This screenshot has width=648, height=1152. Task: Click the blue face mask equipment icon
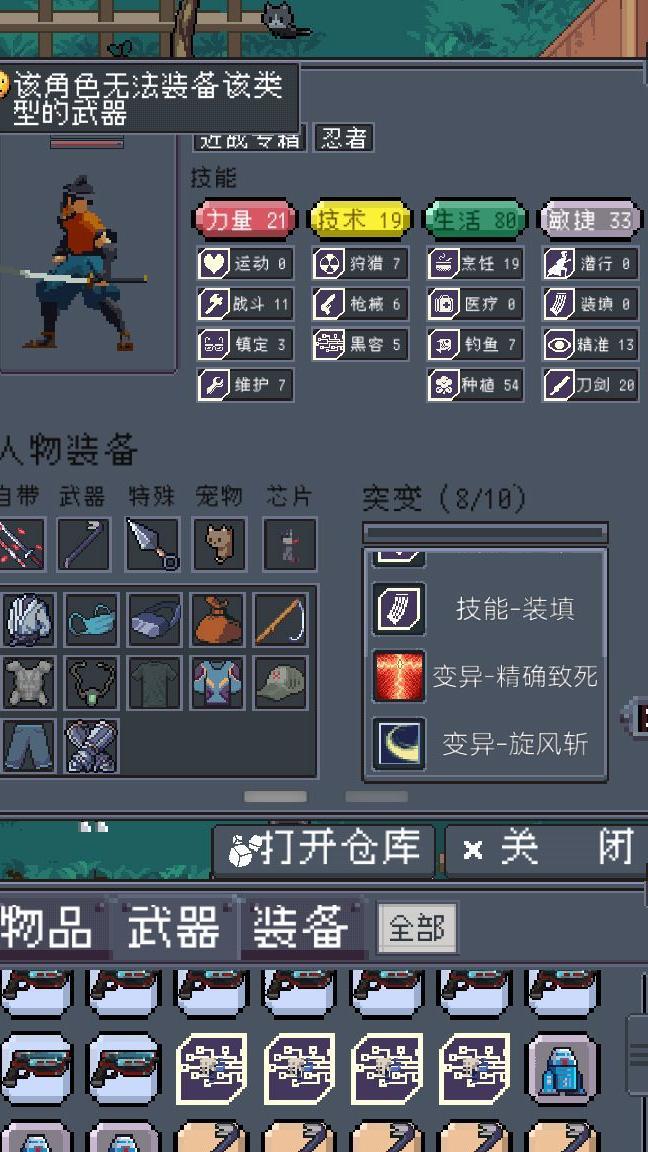click(x=91, y=620)
